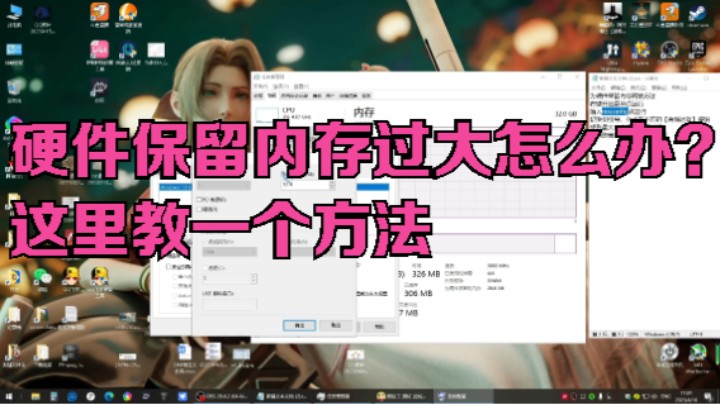Open the colorful round taskbar app
Viewport: 720px width, 404px height.
[127, 396]
